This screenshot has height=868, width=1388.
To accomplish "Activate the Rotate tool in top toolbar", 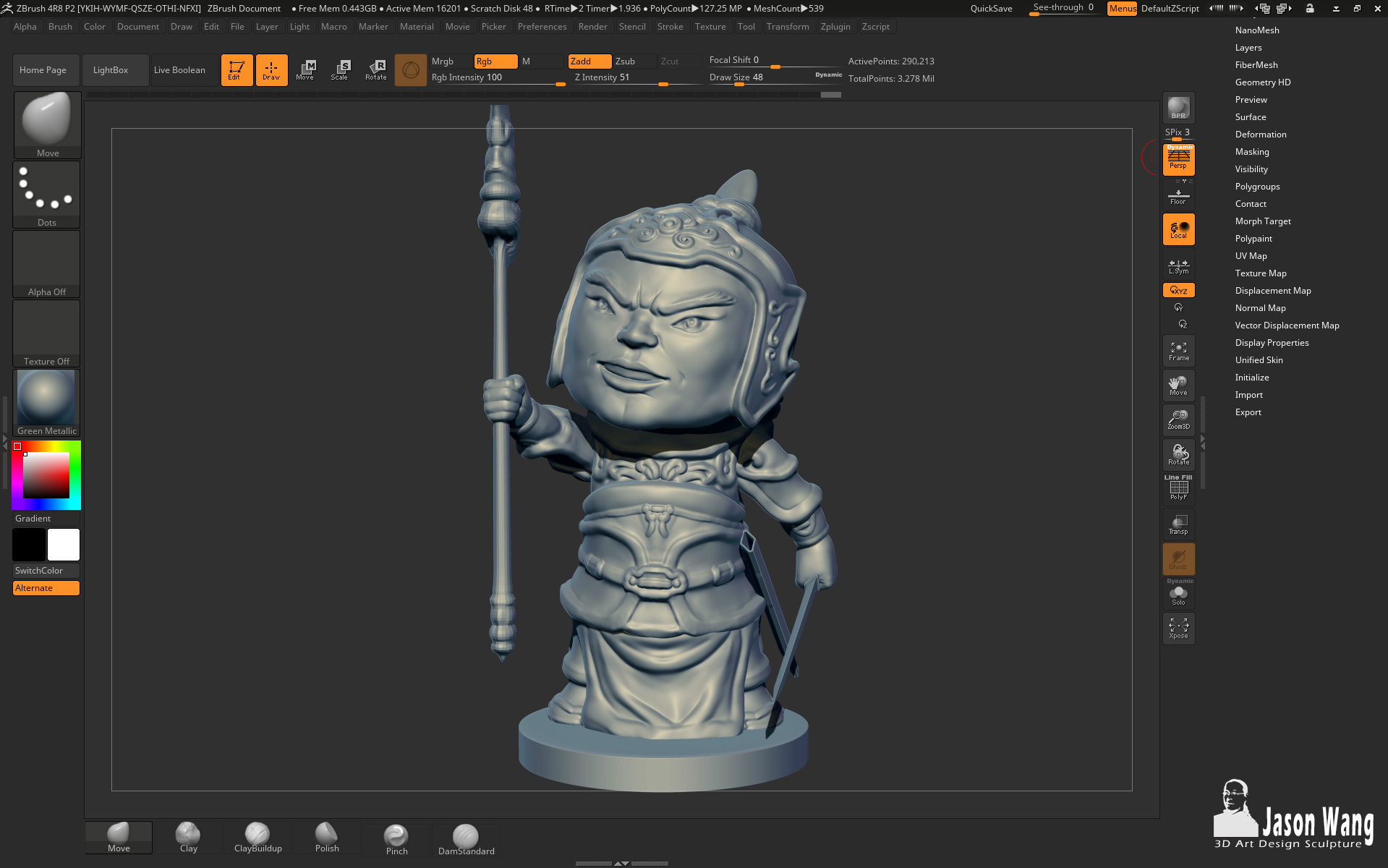I will [375, 70].
